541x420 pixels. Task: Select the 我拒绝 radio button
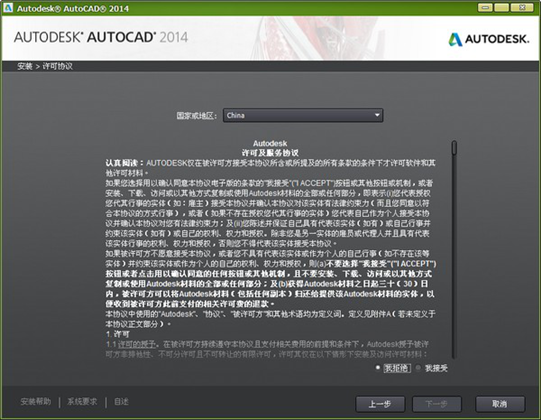click(x=378, y=368)
